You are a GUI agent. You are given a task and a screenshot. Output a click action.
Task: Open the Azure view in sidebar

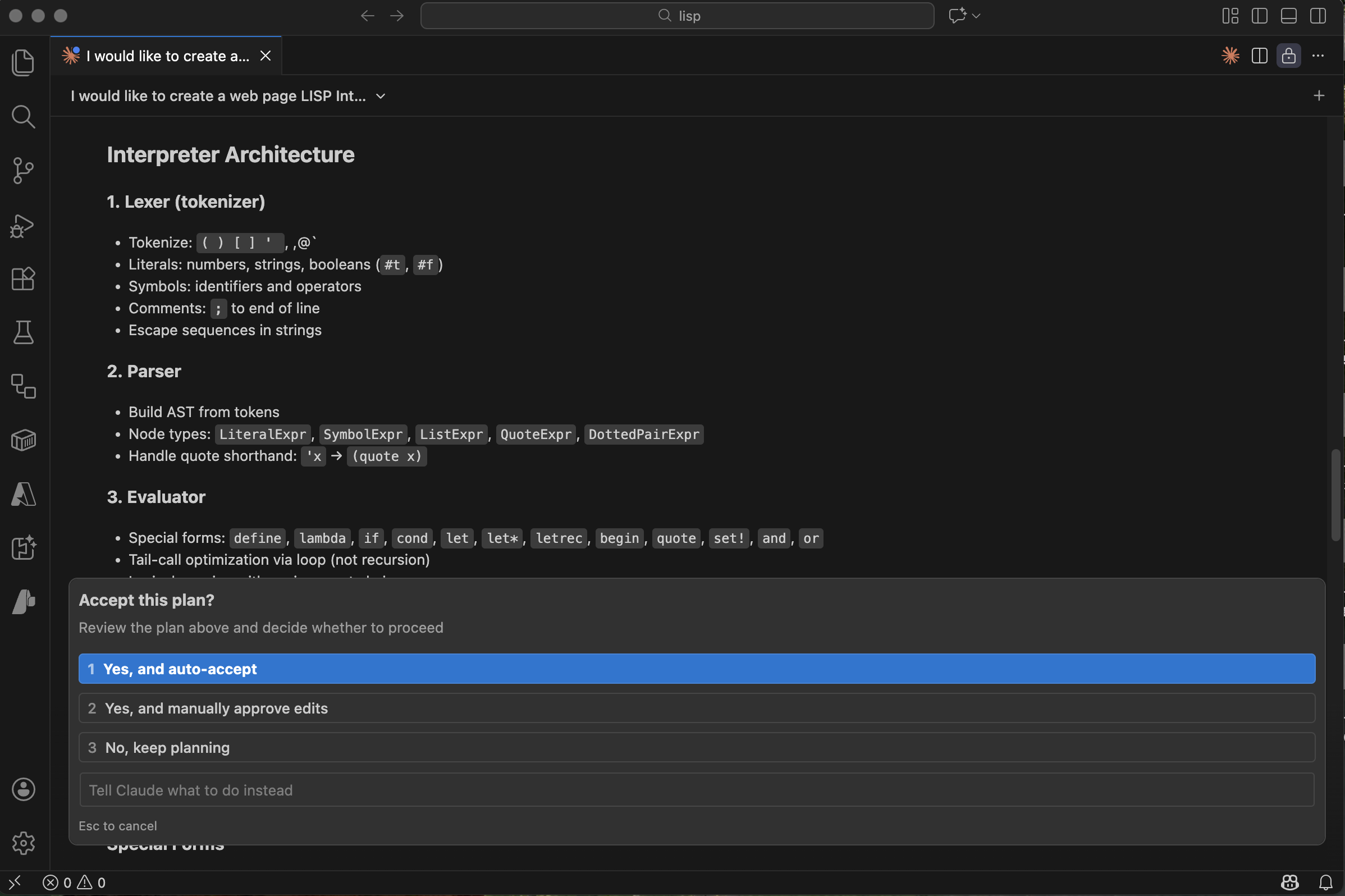23,493
